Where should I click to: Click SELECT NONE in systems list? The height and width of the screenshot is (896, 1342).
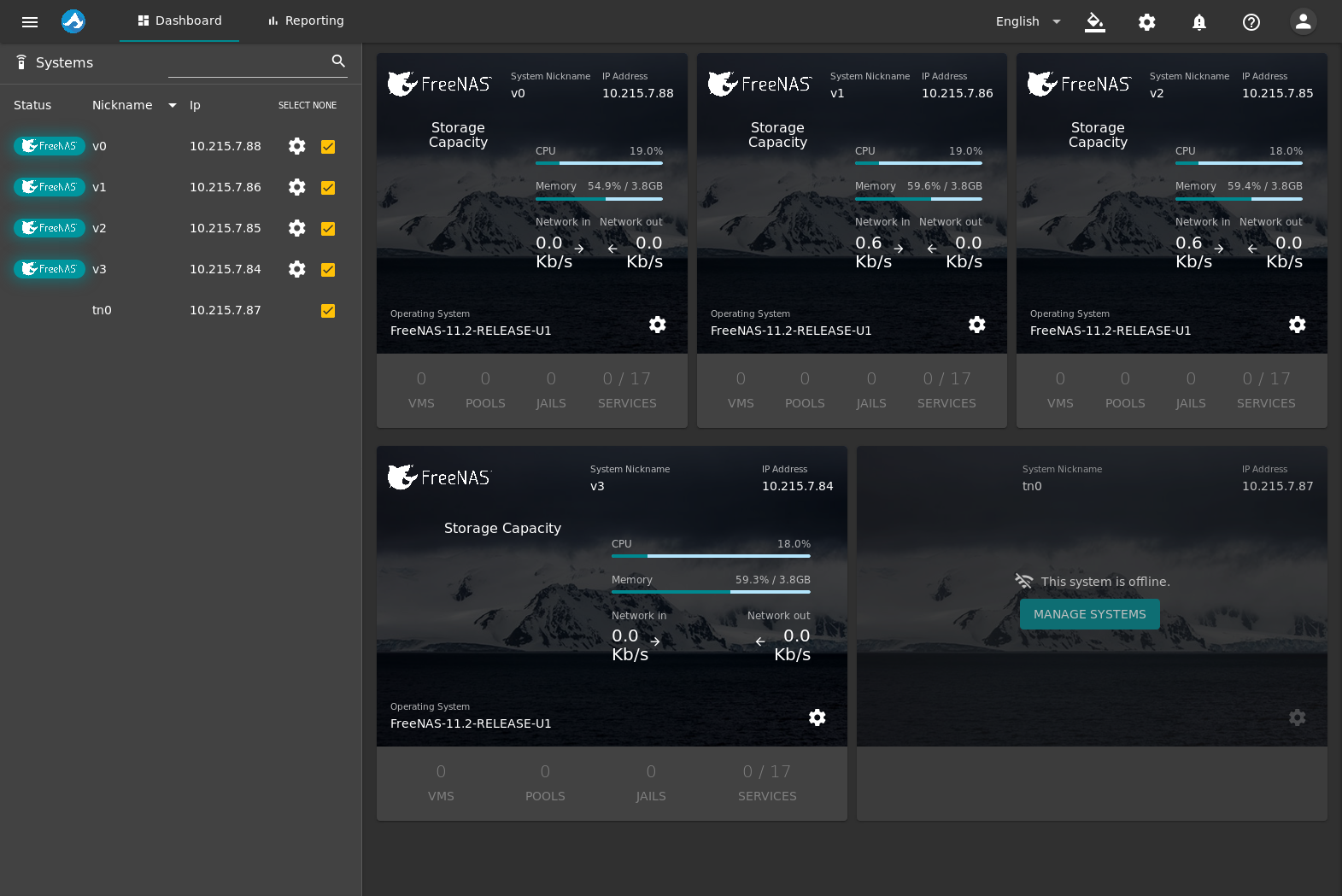pyautogui.click(x=308, y=105)
